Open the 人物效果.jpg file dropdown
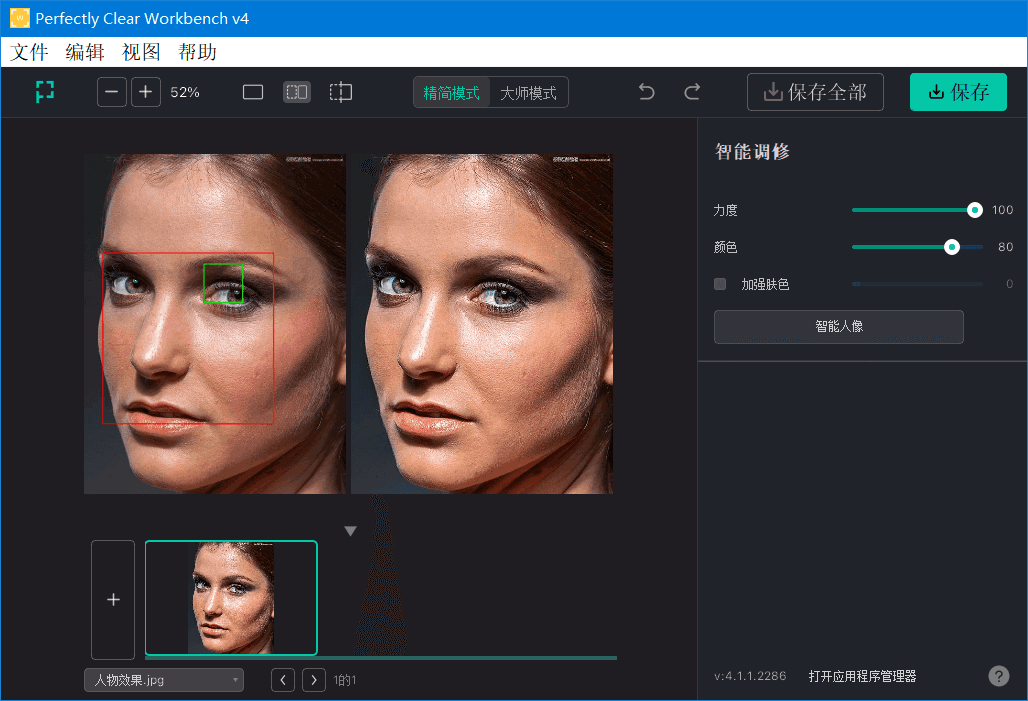The width and height of the screenshot is (1028, 701). 163,679
